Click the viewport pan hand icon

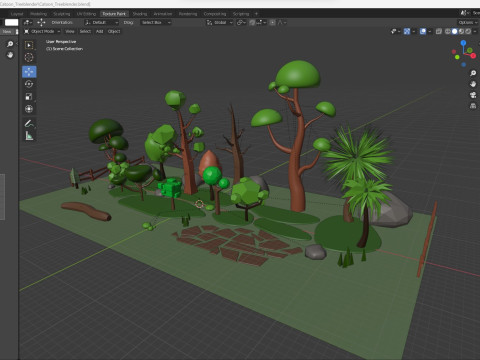[x=473, y=84]
